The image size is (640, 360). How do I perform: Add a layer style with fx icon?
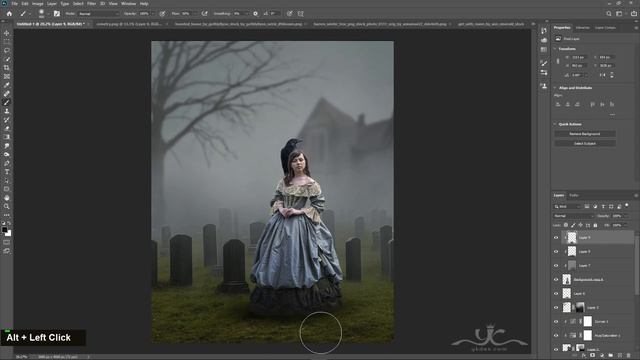[x=584, y=356]
